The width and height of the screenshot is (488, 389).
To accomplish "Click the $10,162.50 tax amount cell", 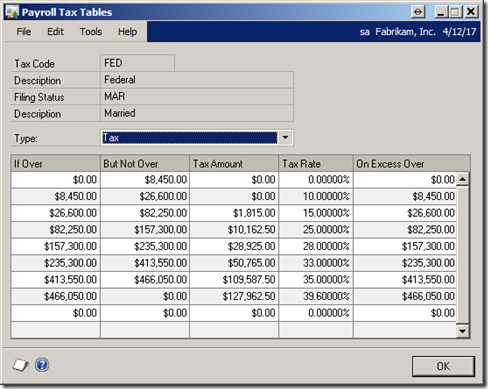I will 234,230.
